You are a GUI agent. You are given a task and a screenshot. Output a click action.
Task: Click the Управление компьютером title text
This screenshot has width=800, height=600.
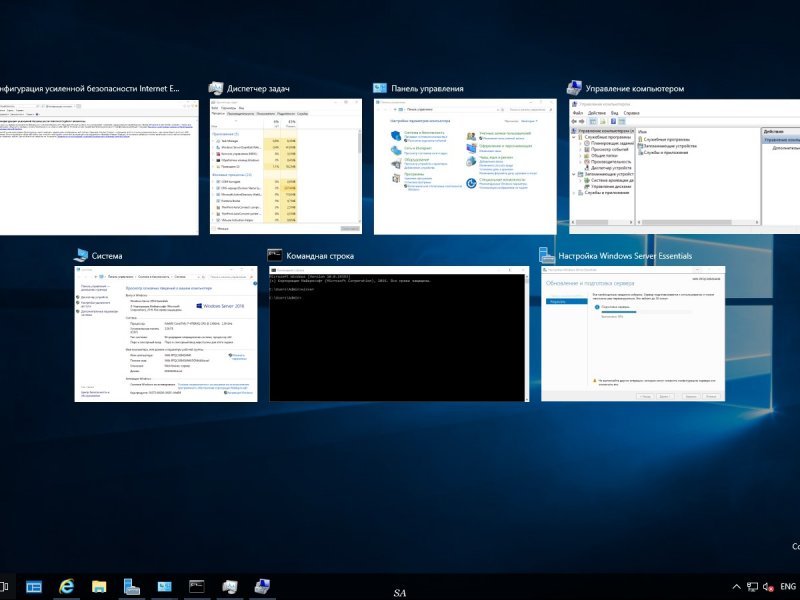point(635,89)
